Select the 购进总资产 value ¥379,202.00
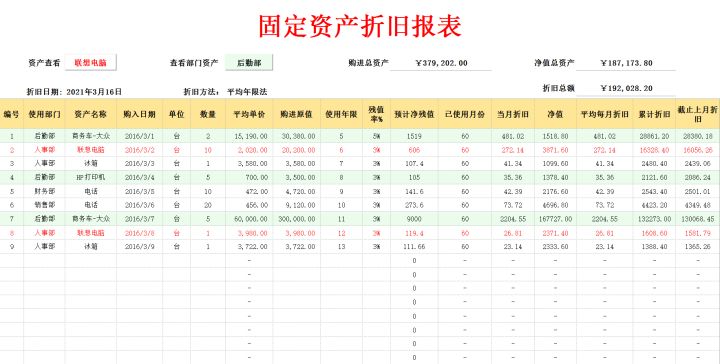This screenshot has width=720, height=364. point(441,63)
